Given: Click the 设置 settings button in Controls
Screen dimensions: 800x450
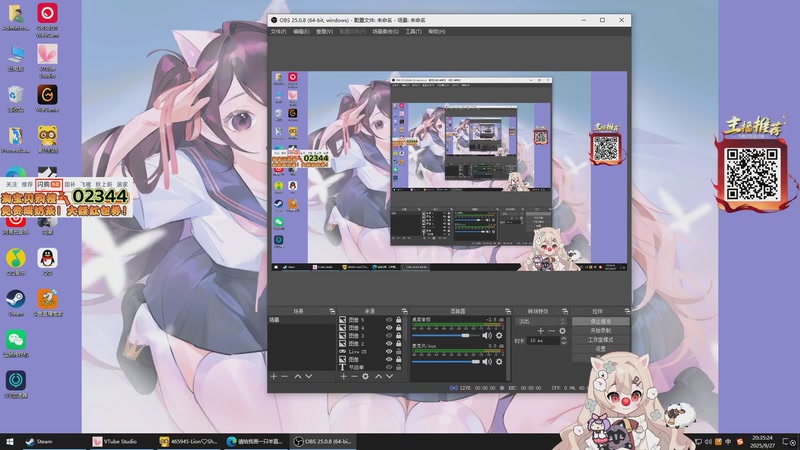Looking at the screenshot, I should click(601, 348).
